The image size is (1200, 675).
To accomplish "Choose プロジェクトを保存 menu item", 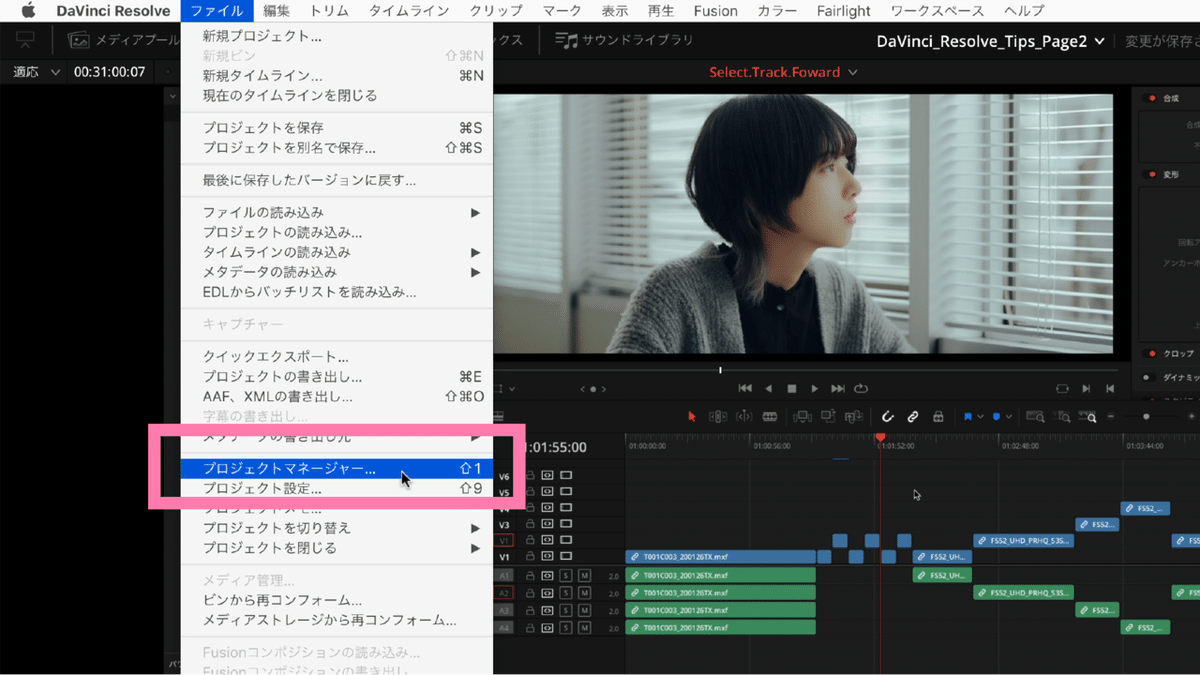I will pos(338,128).
